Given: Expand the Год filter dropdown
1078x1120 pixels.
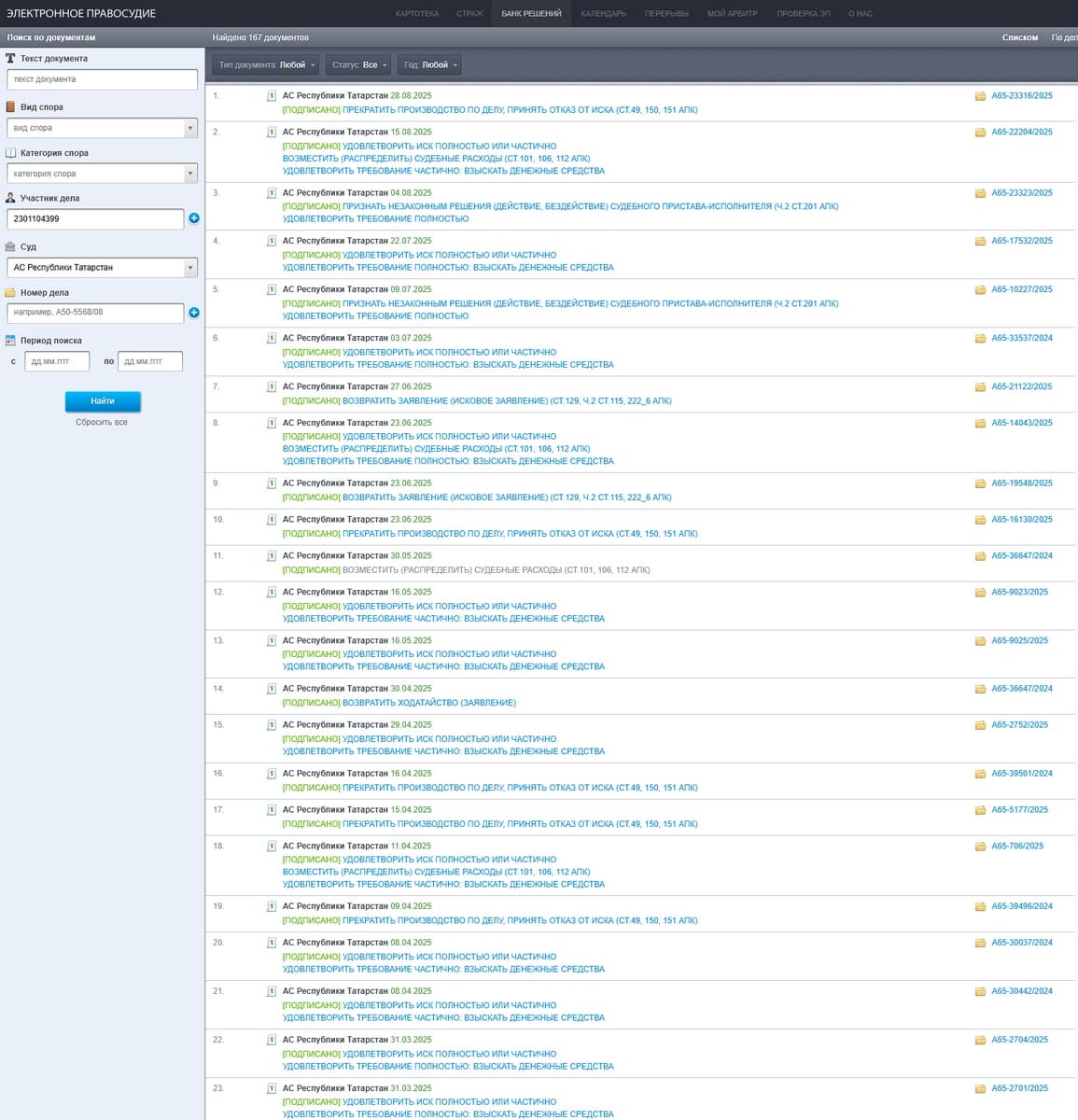Looking at the screenshot, I should point(430,65).
